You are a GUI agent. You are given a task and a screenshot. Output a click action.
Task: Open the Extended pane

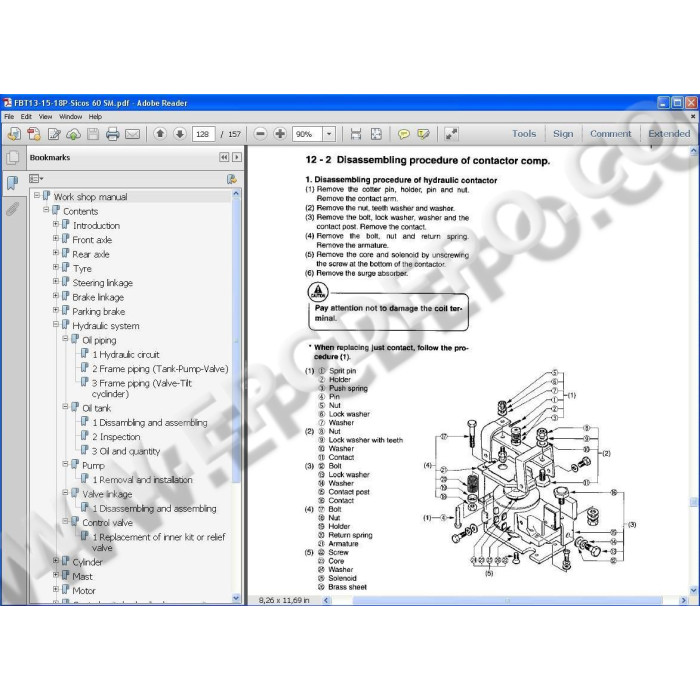[x=669, y=133]
